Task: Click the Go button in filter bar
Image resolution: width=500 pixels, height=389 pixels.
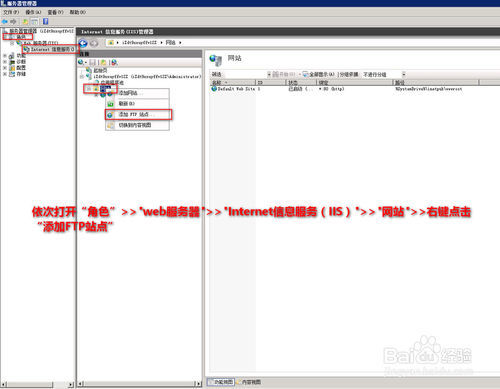Action: click(284, 74)
